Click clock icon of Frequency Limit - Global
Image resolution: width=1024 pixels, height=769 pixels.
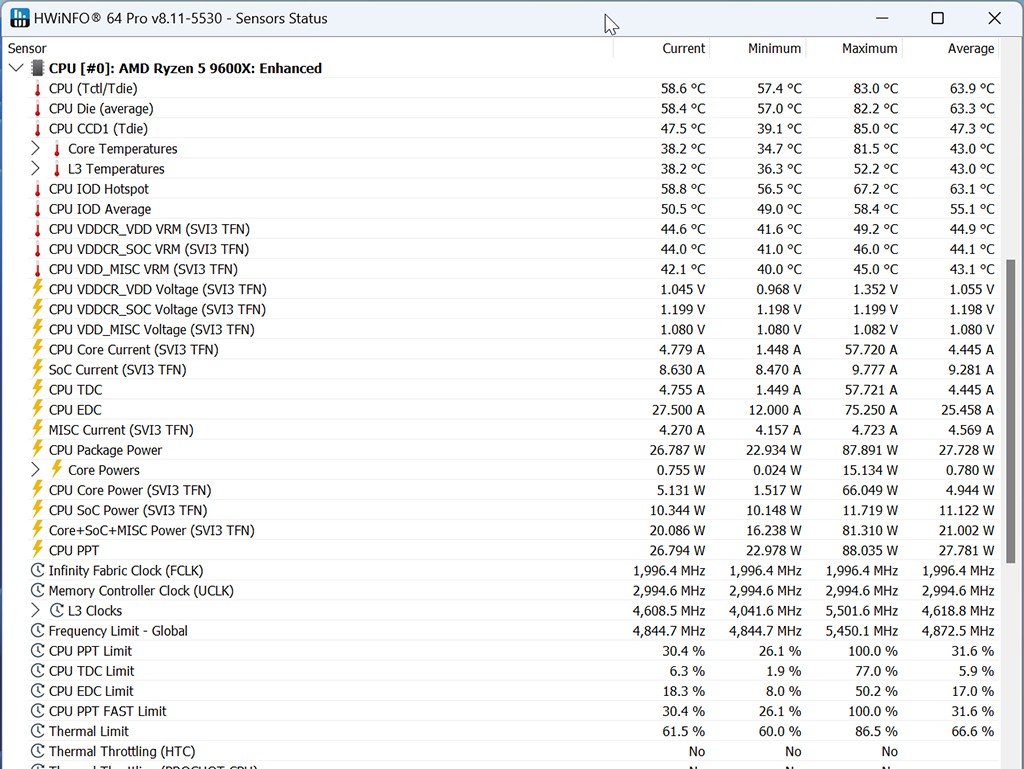tap(38, 631)
